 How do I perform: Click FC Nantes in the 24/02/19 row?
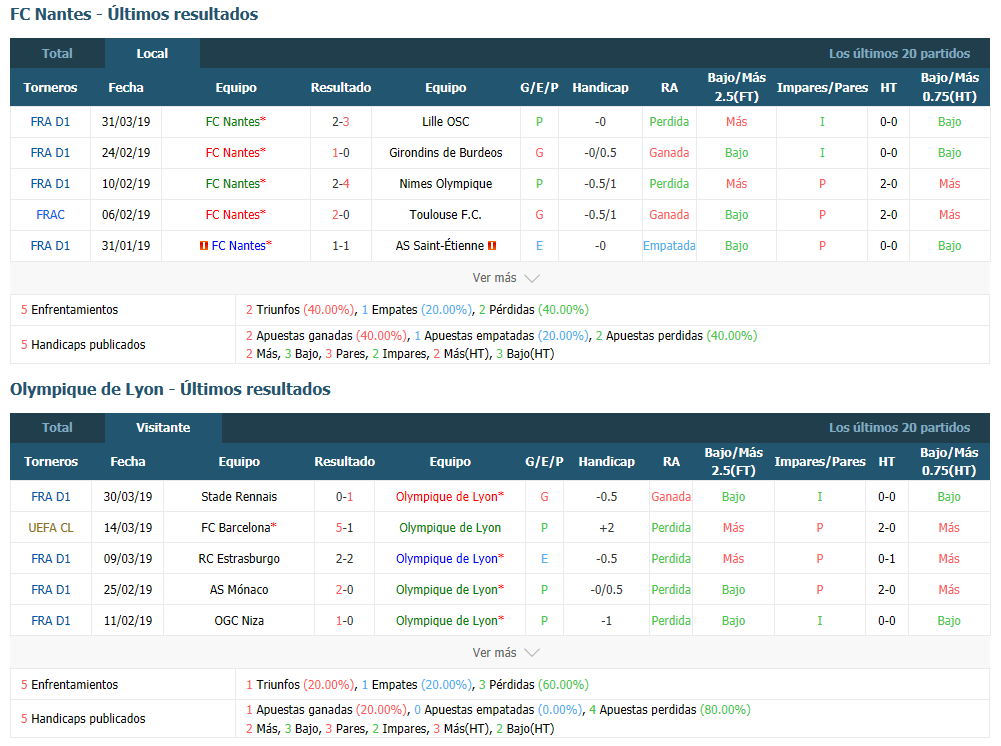point(233,153)
